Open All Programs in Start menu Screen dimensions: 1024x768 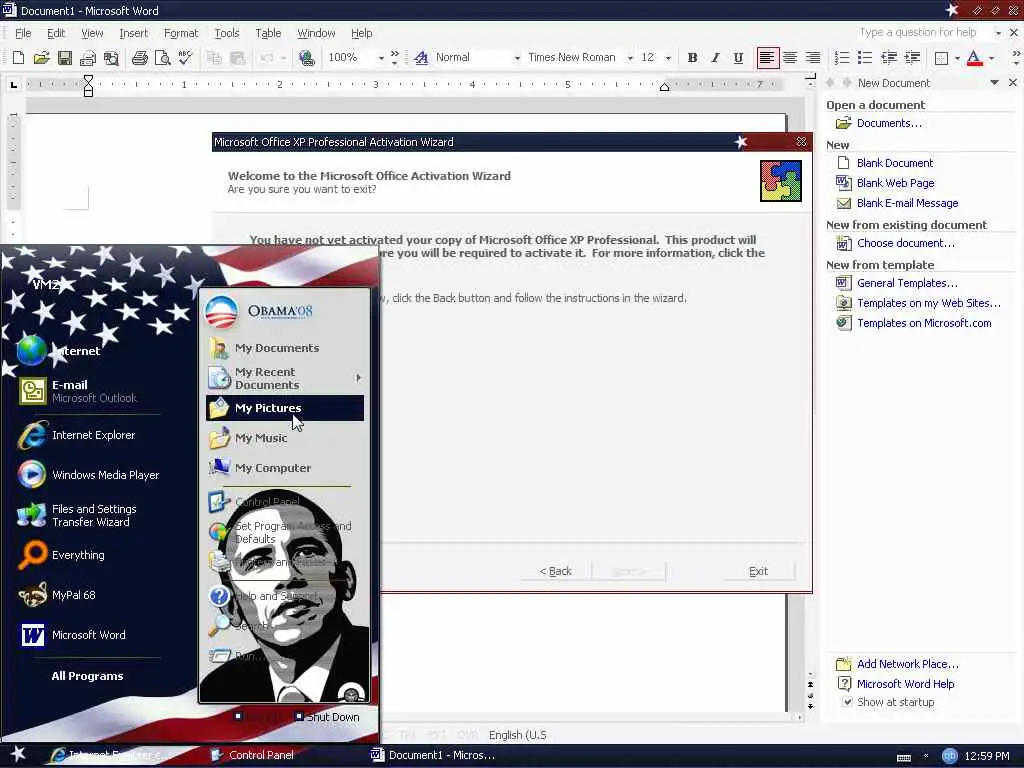(x=88, y=676)
